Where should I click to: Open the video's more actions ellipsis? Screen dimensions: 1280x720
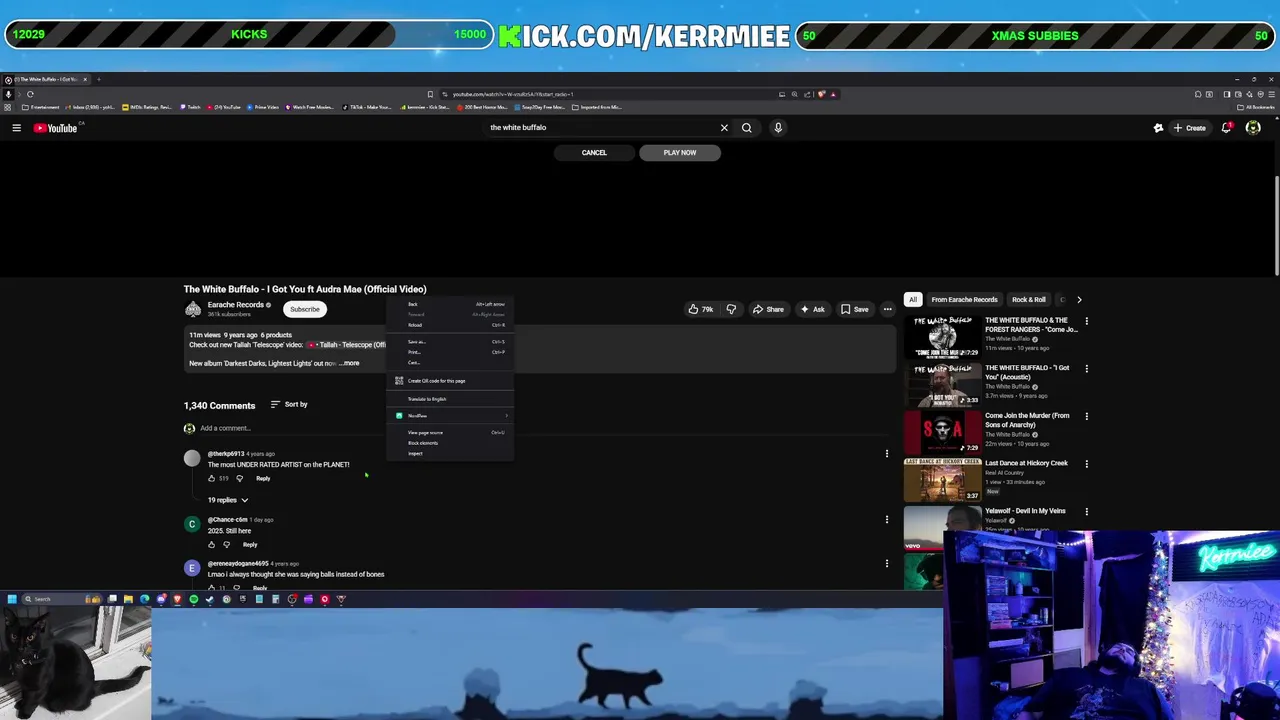(887, 309)
